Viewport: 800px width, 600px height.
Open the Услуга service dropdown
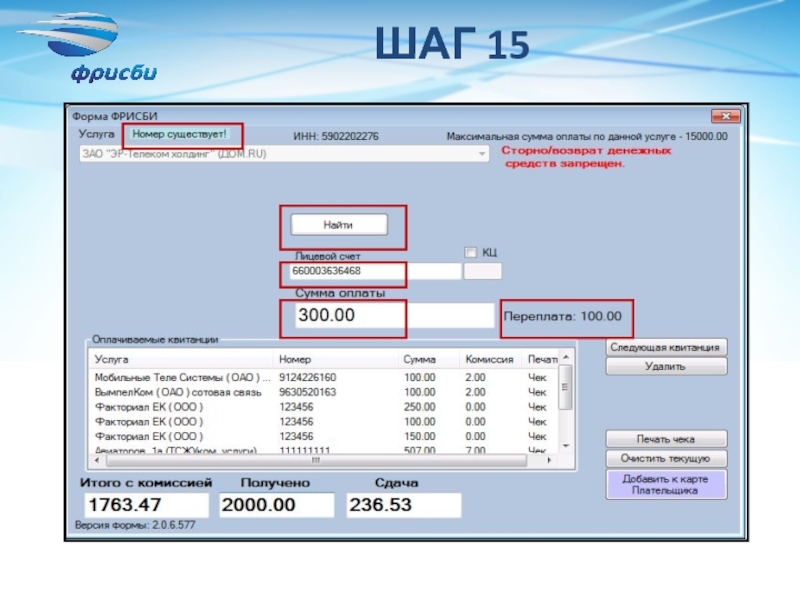tap(284, 154)
